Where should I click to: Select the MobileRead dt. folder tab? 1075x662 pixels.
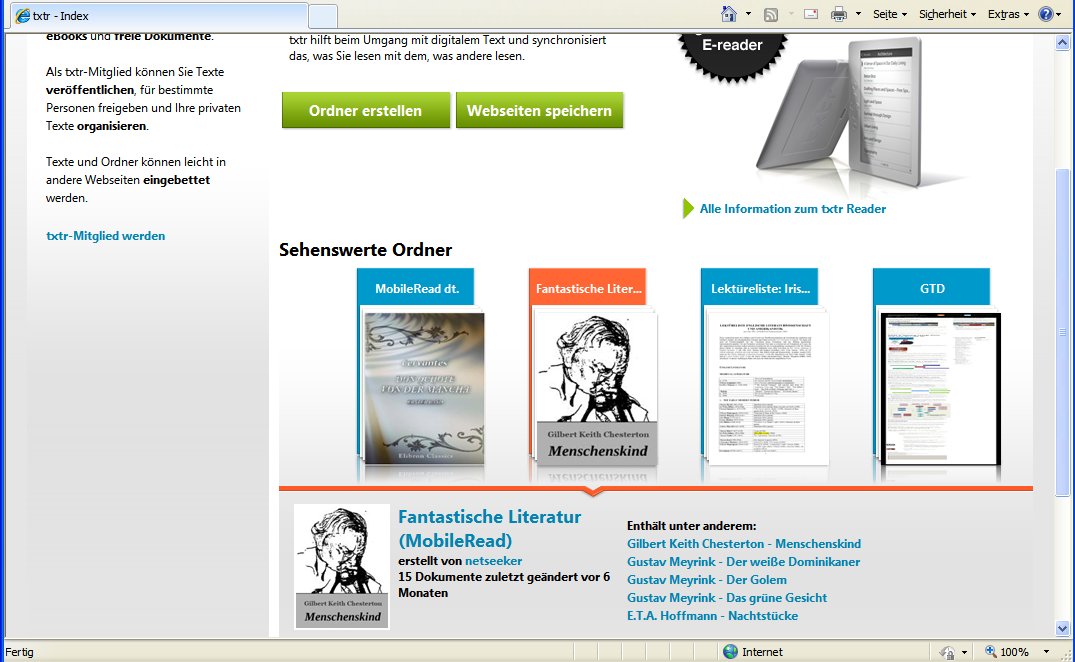[416, 288]
